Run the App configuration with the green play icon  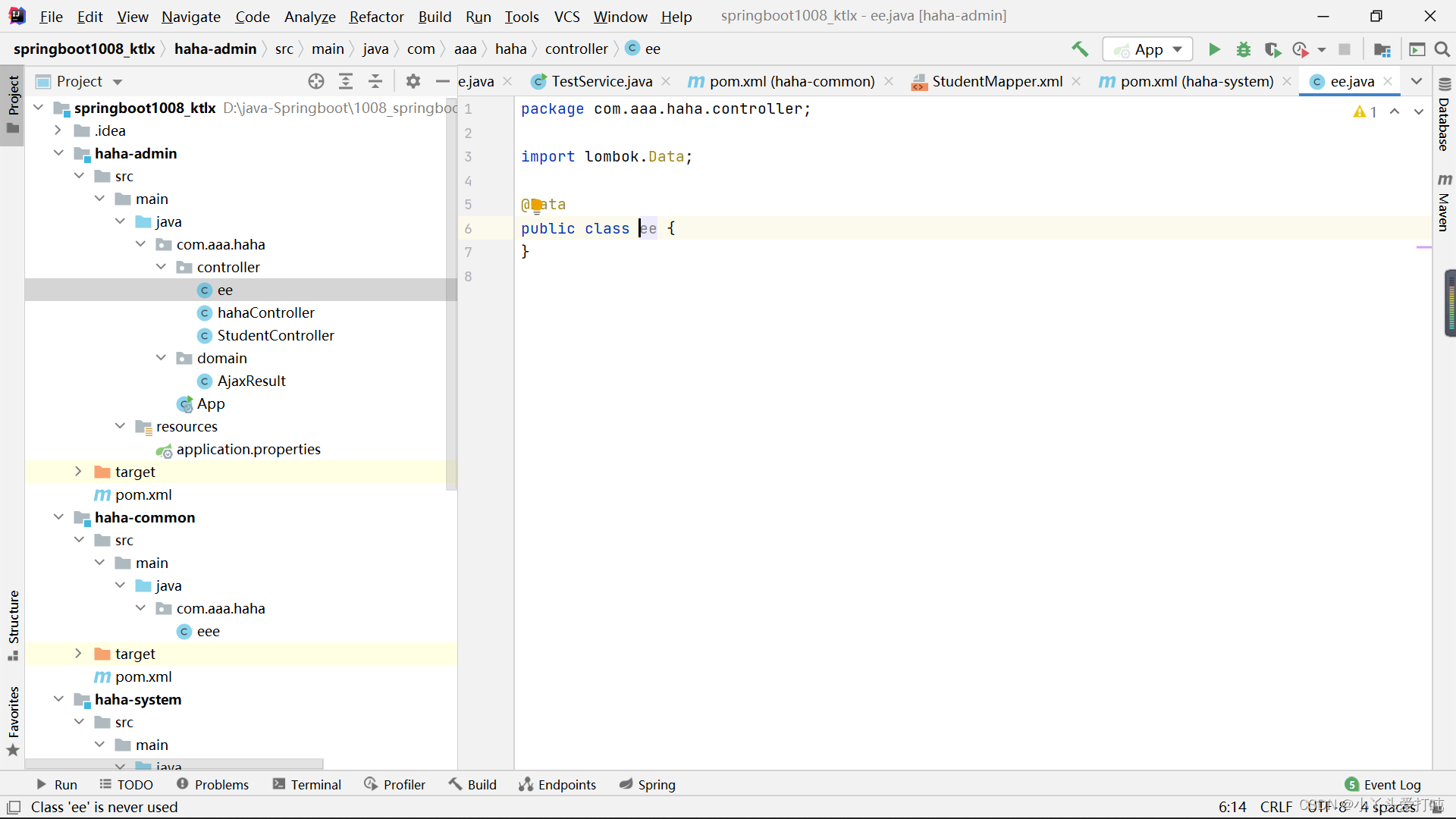click(1214, 49)
